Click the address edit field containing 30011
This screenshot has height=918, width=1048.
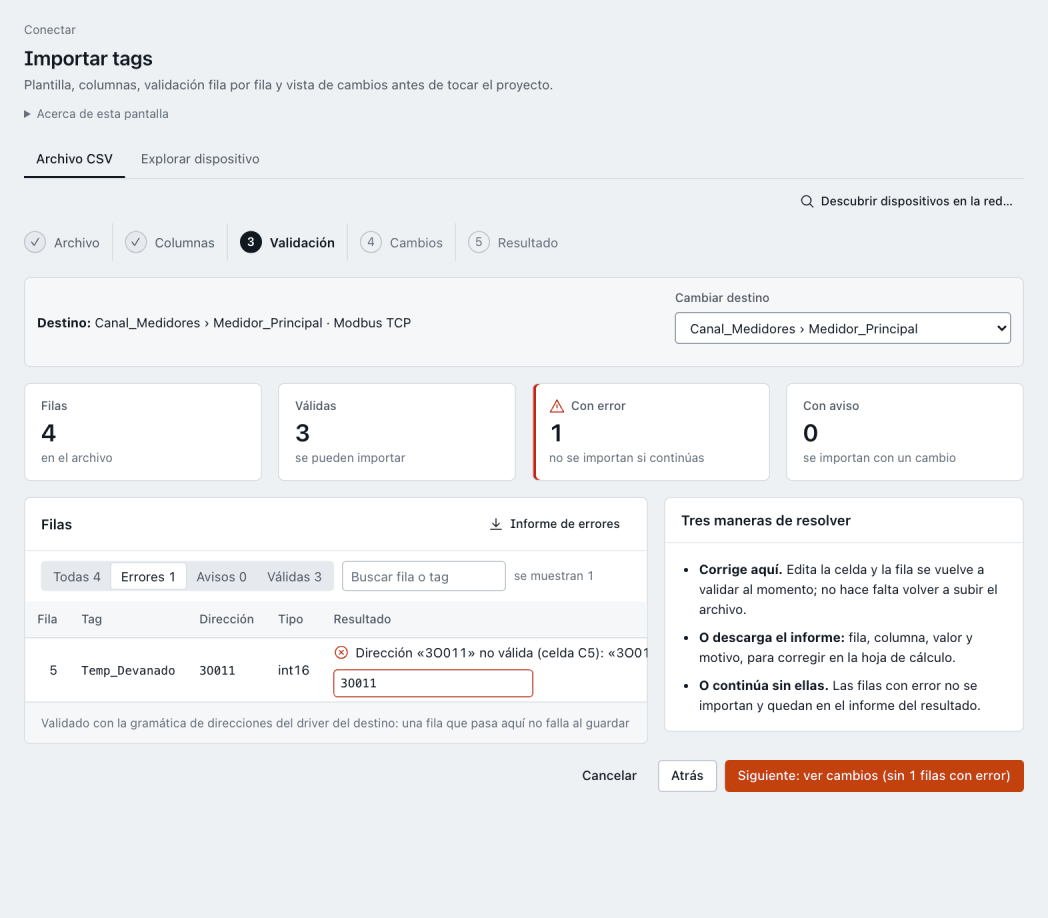click(433, 683)
